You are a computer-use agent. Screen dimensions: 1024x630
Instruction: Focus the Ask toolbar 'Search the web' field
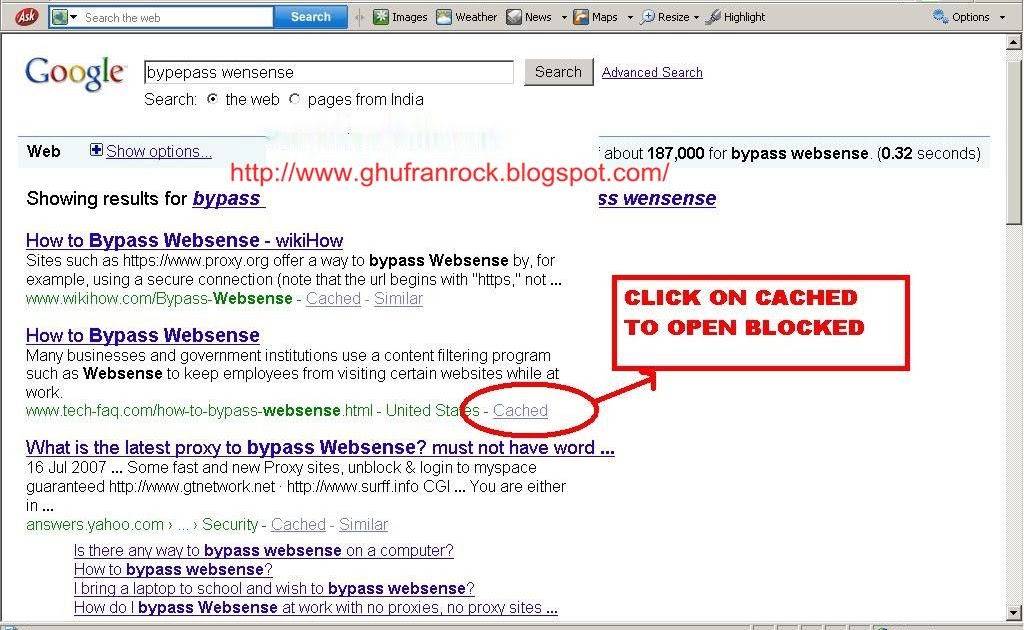[x=176, y=18]
